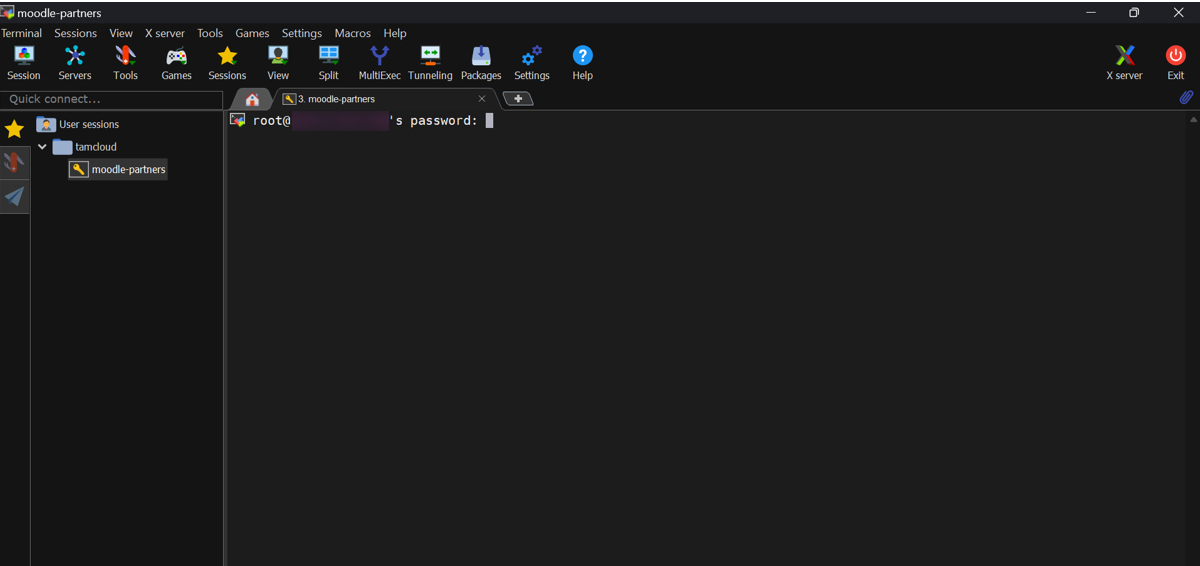Collapse the tamcloud folder
Image resolution: width=1200 pixels, height=566 pixels.
click(x=42, y=147)
